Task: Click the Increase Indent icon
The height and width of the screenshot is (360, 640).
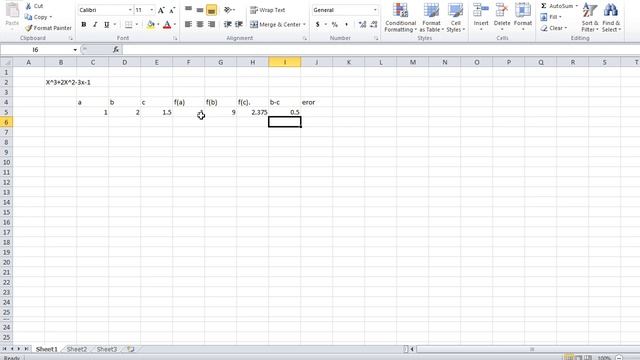Action: 239,24
